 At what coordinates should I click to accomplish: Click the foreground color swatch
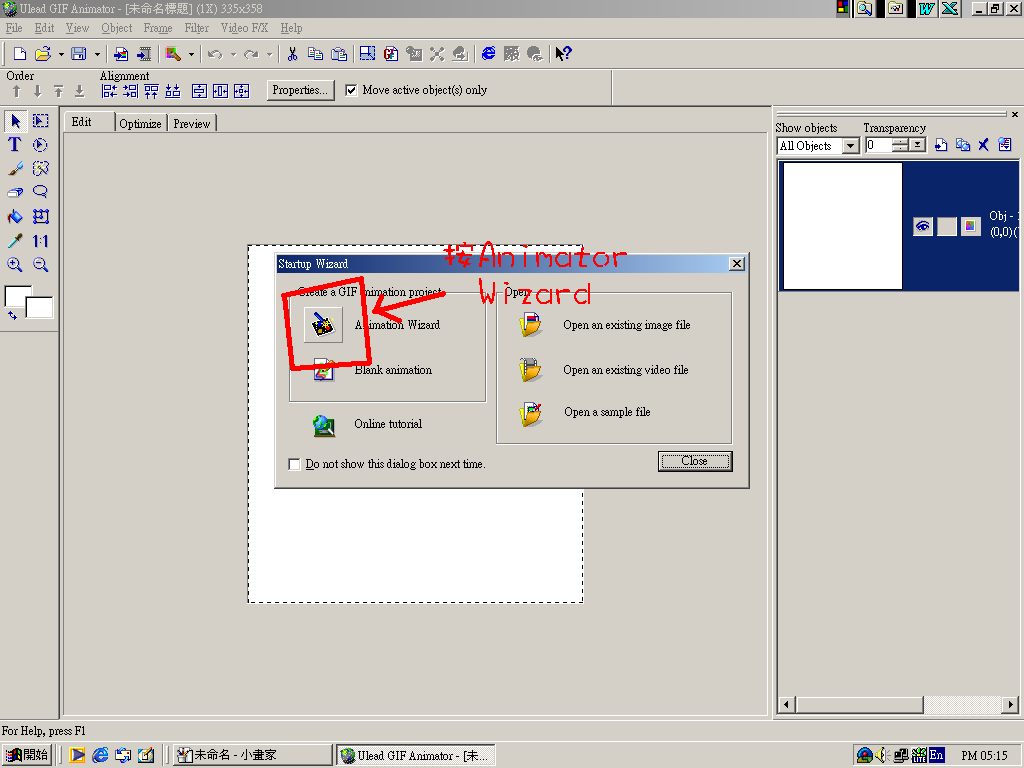(x=16, y=296)
